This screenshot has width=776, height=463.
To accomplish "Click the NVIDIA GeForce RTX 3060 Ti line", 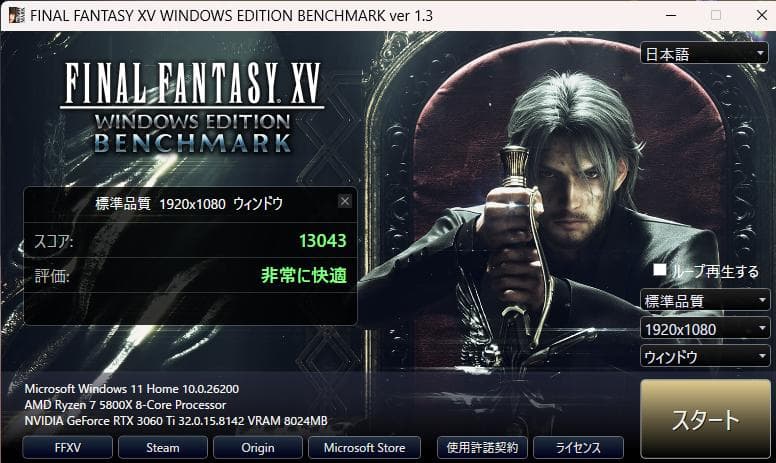I will click(x=176, y=421).
